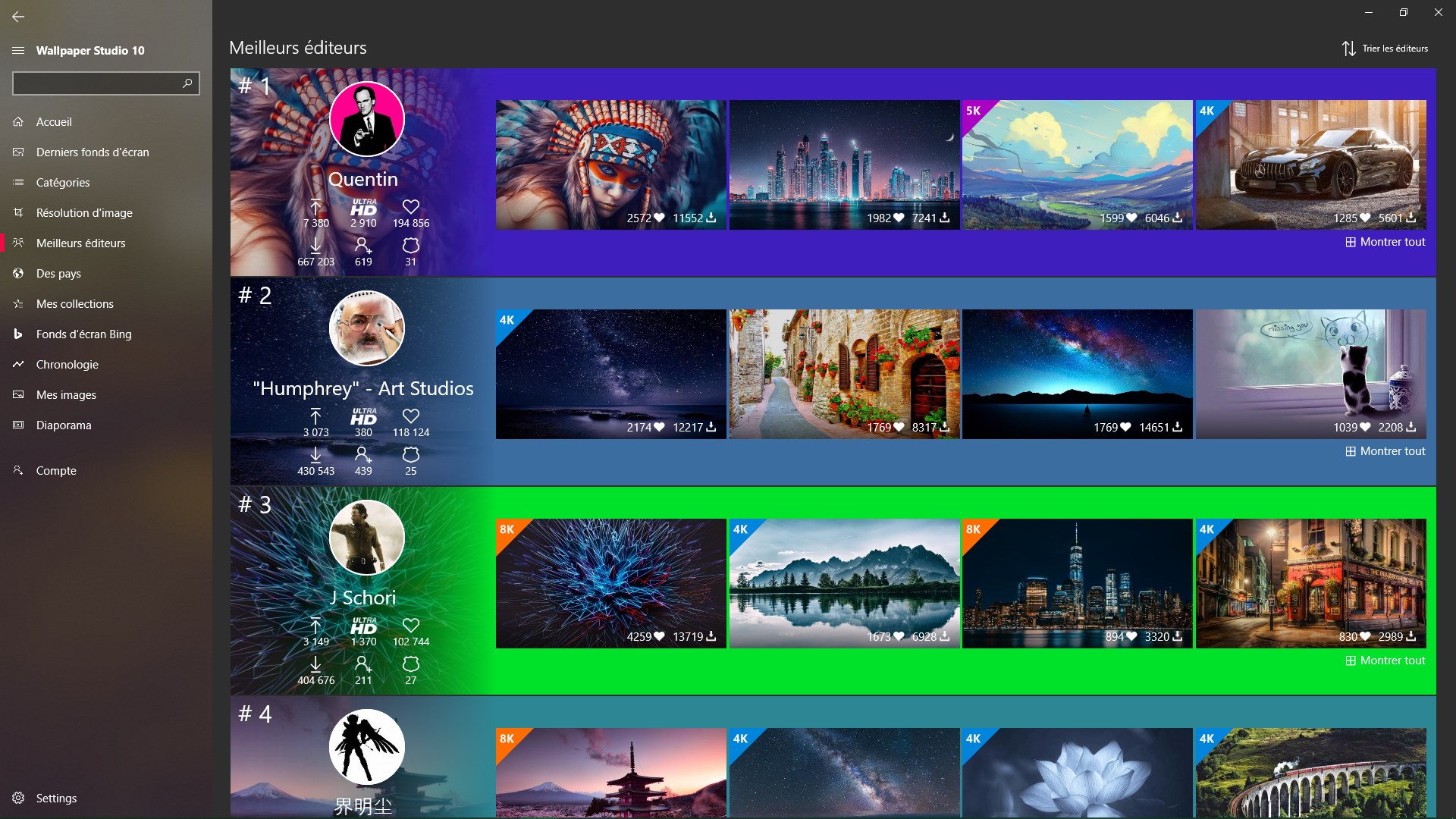Viewport: 1456px width, 819px height.
Task: Select Des pays in the sidebar
Action: click(58, 273)
